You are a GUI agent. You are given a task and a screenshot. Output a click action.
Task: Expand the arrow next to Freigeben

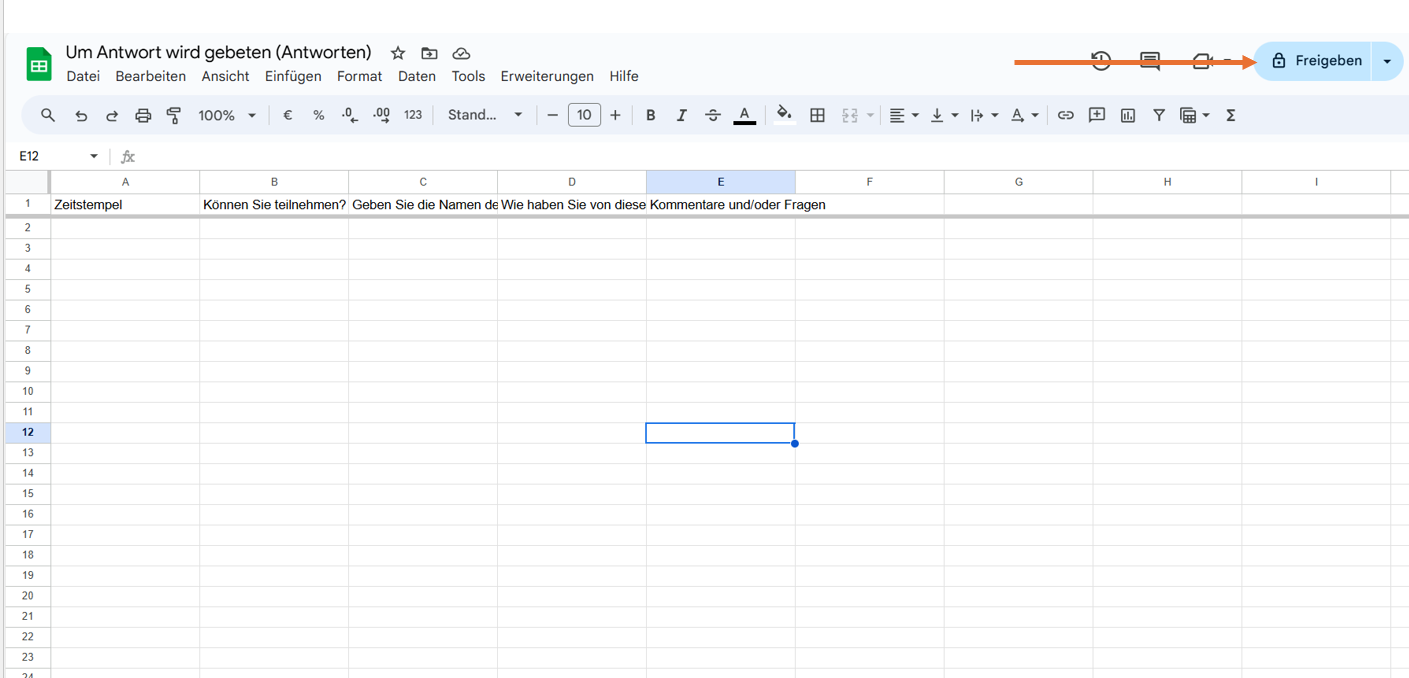tap(1387, 61)
